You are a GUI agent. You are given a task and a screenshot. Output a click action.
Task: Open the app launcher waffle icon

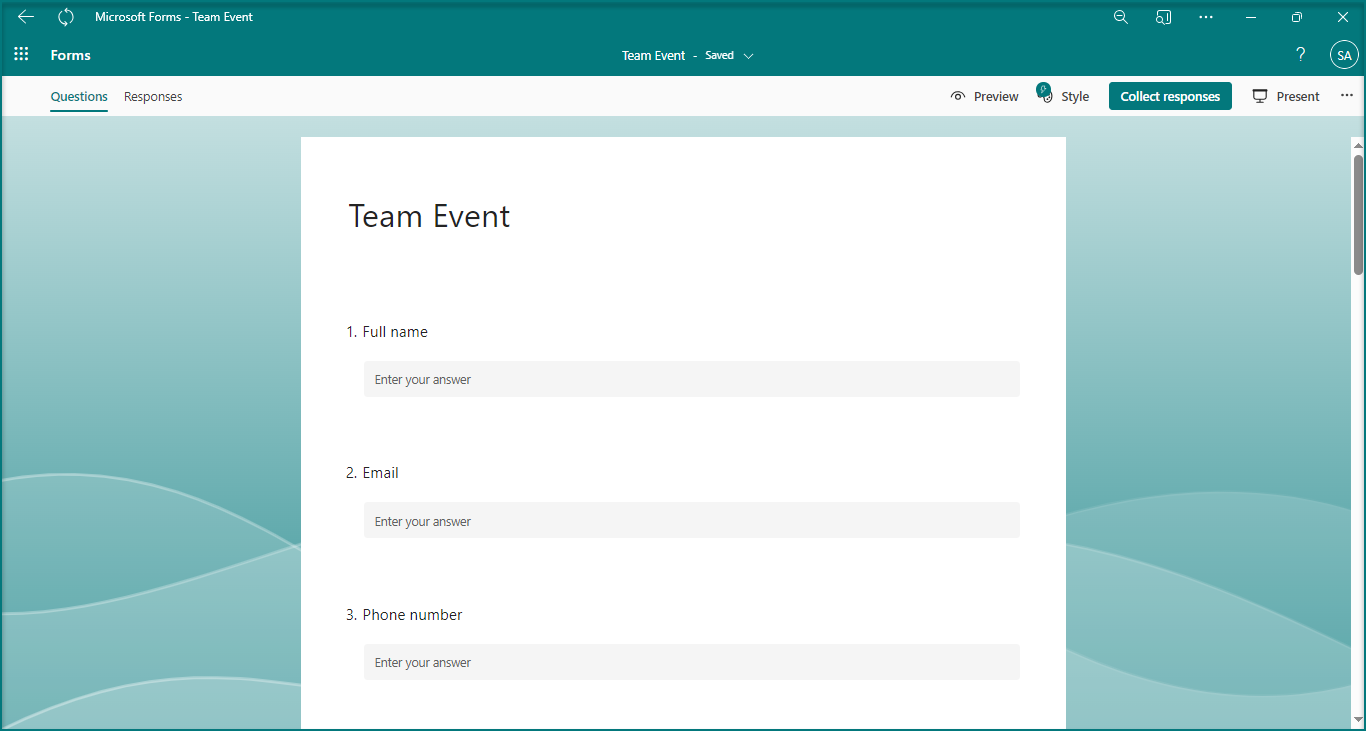tap(21, 55)
